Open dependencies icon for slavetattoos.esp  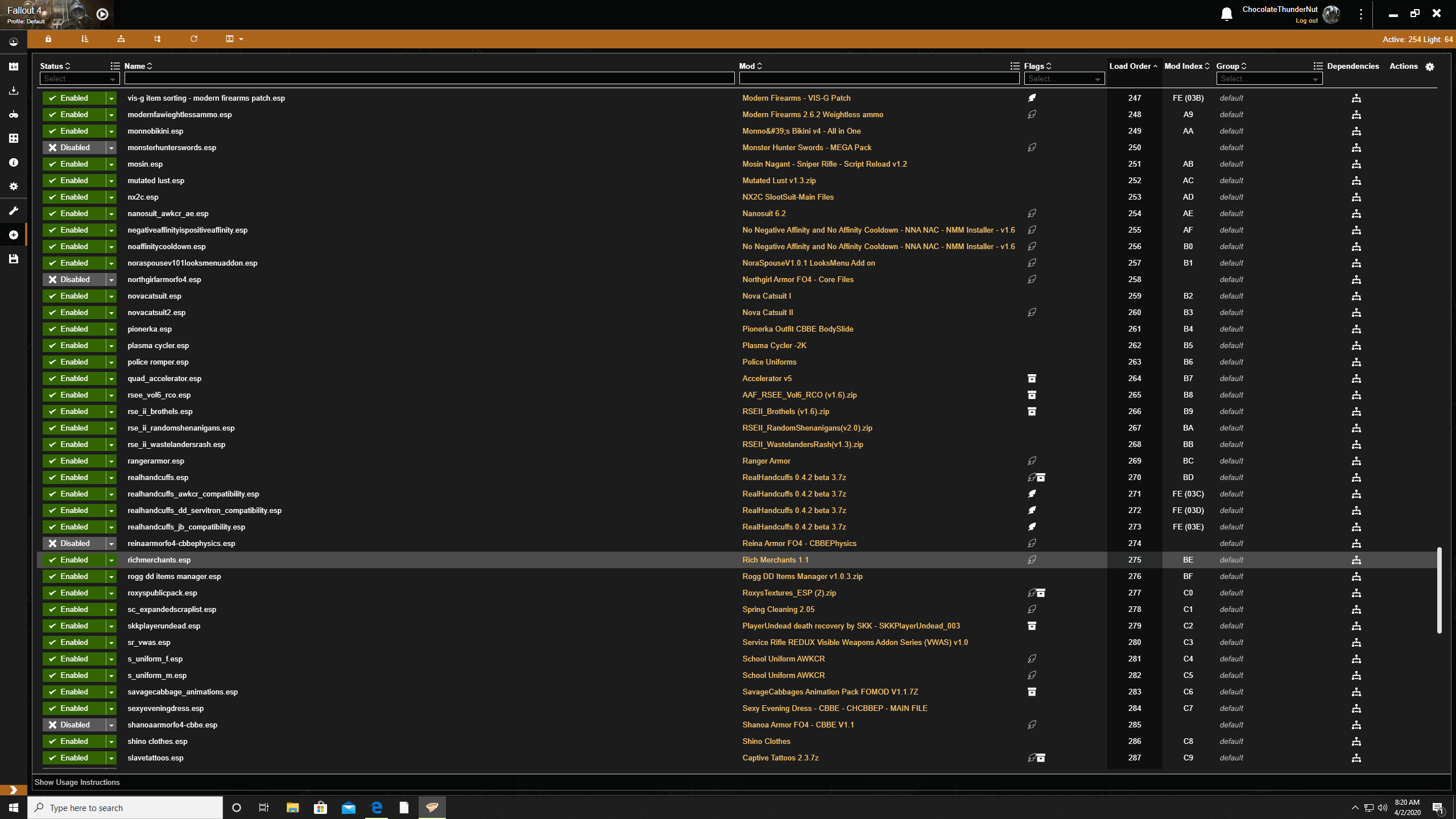(x=1356, y=758)
